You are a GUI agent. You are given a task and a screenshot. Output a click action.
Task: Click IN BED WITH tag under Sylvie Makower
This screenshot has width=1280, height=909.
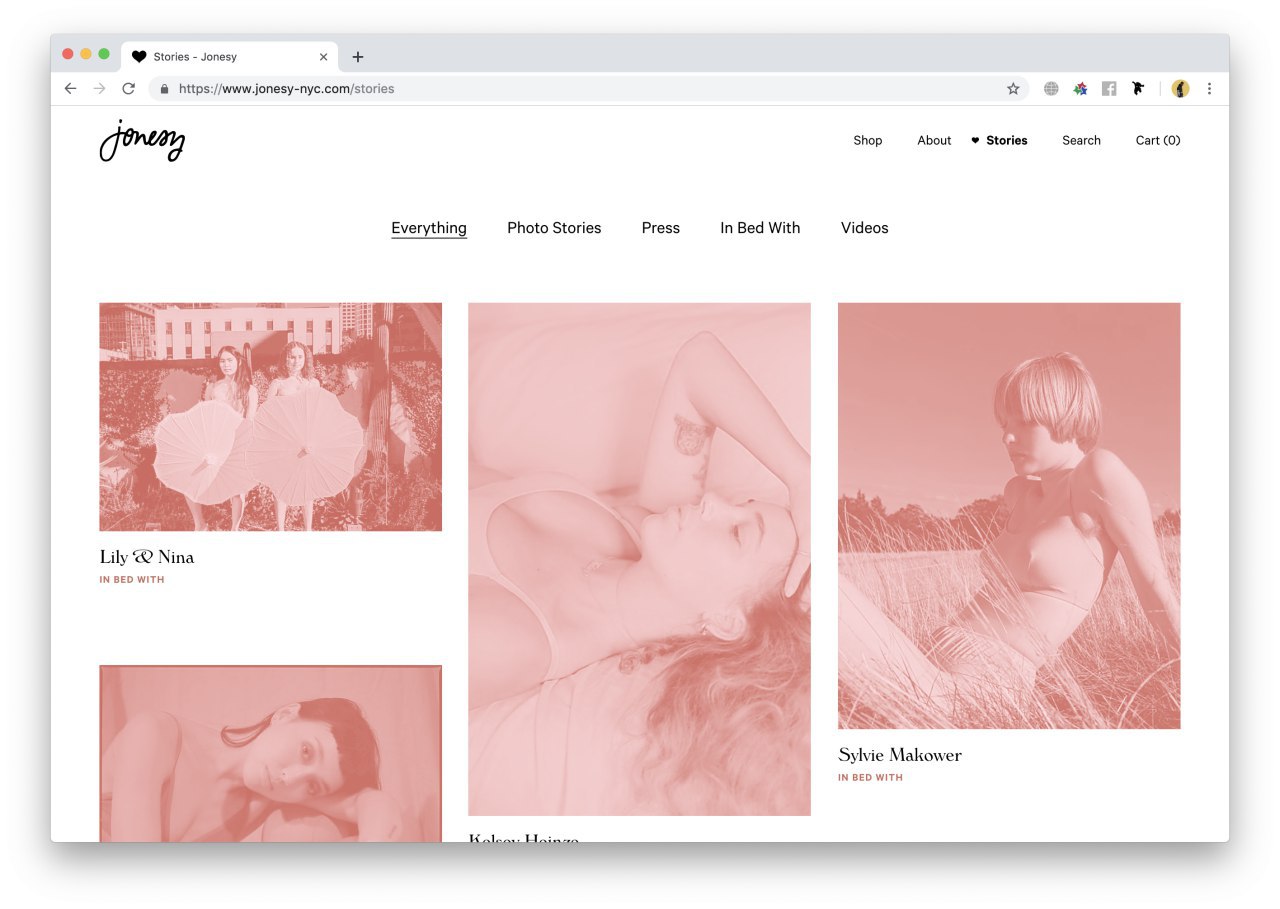[870, 778]
